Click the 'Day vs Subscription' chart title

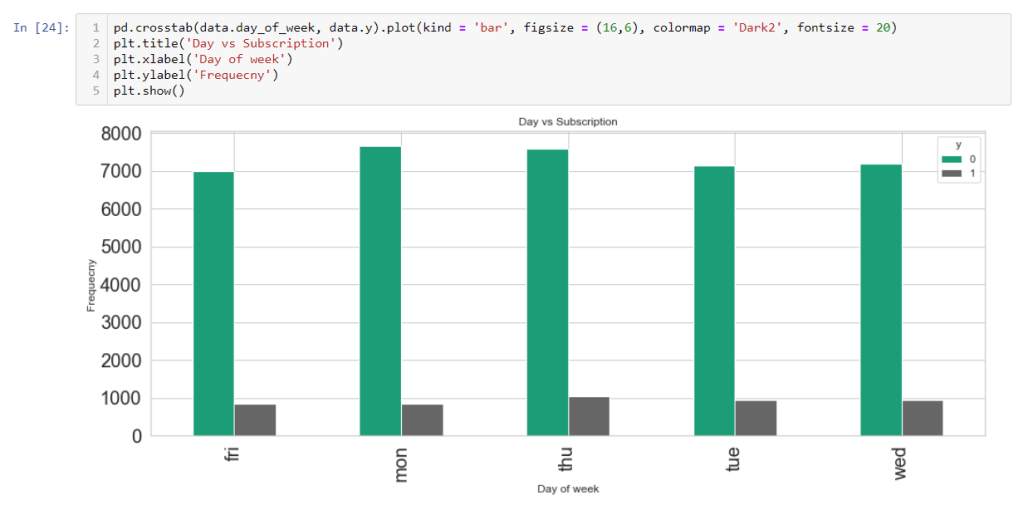(567, 121)
